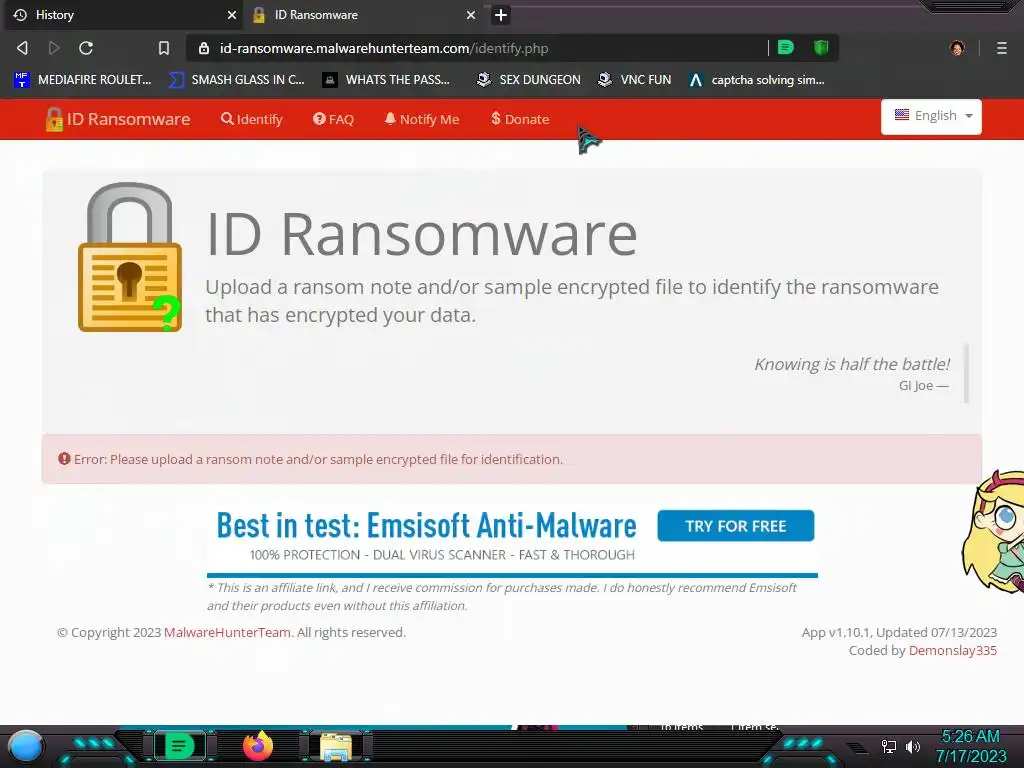
Task: Open the browser hamburger menu
Action: pyautogui.click(x=1002, y=48)
